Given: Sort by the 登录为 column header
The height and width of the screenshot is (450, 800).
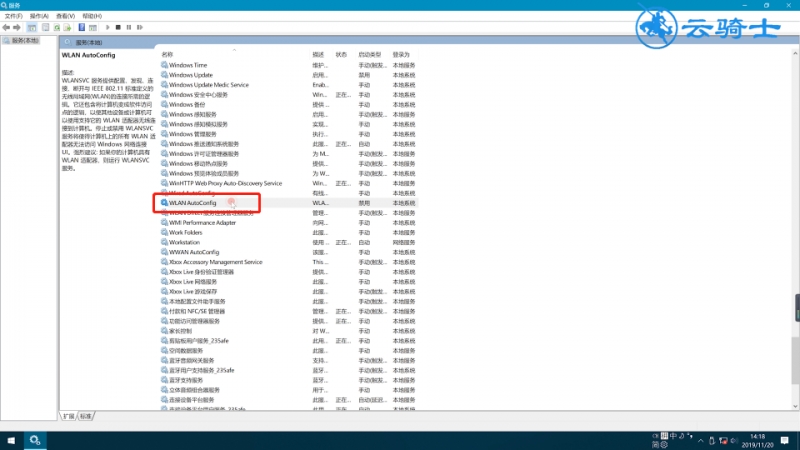Looking at the screenshot, I should pos(401,55).
